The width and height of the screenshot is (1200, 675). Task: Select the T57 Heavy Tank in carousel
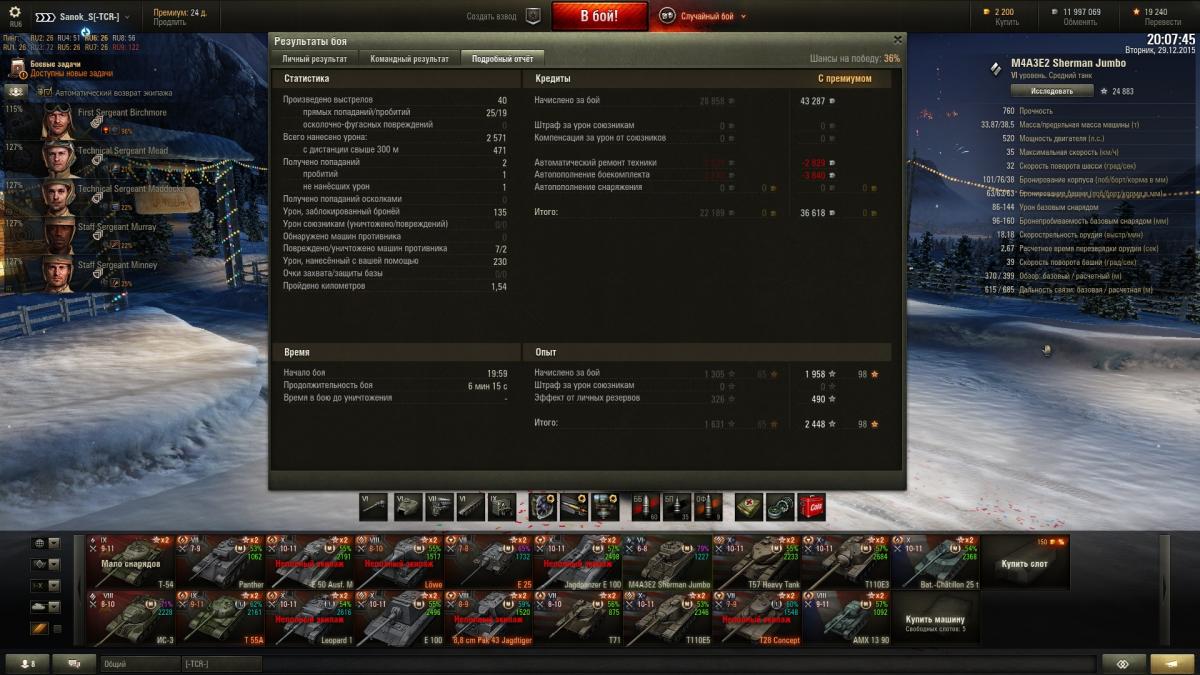[756, 563]
